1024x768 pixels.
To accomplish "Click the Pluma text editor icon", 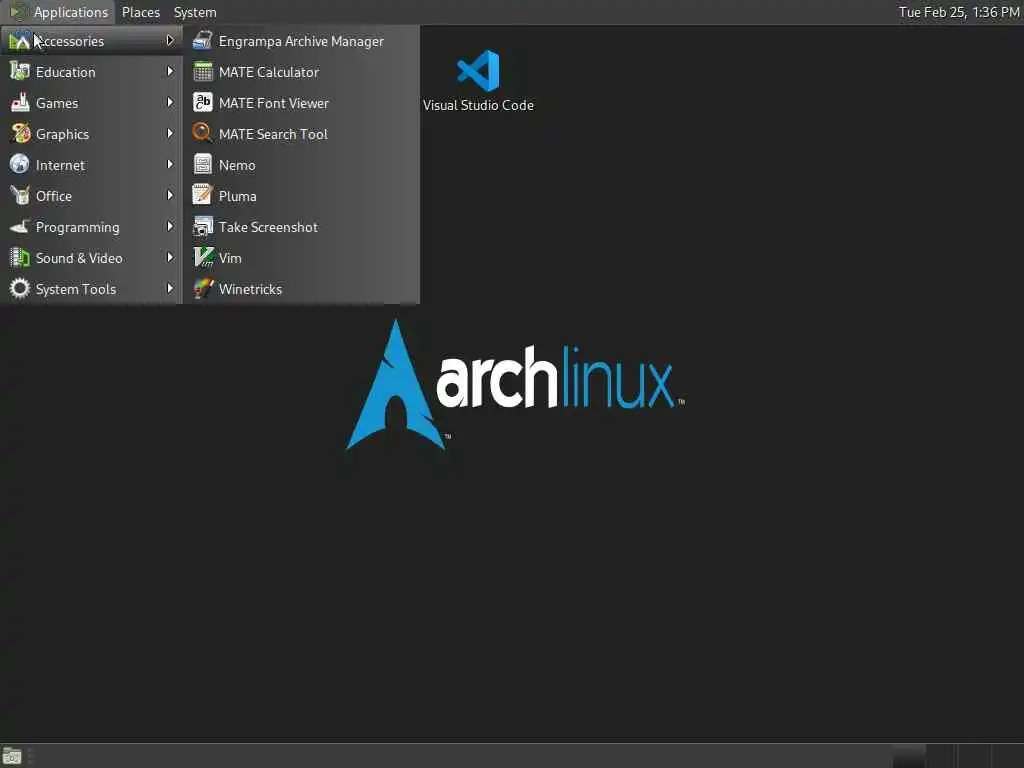I will tap(202, 195).
